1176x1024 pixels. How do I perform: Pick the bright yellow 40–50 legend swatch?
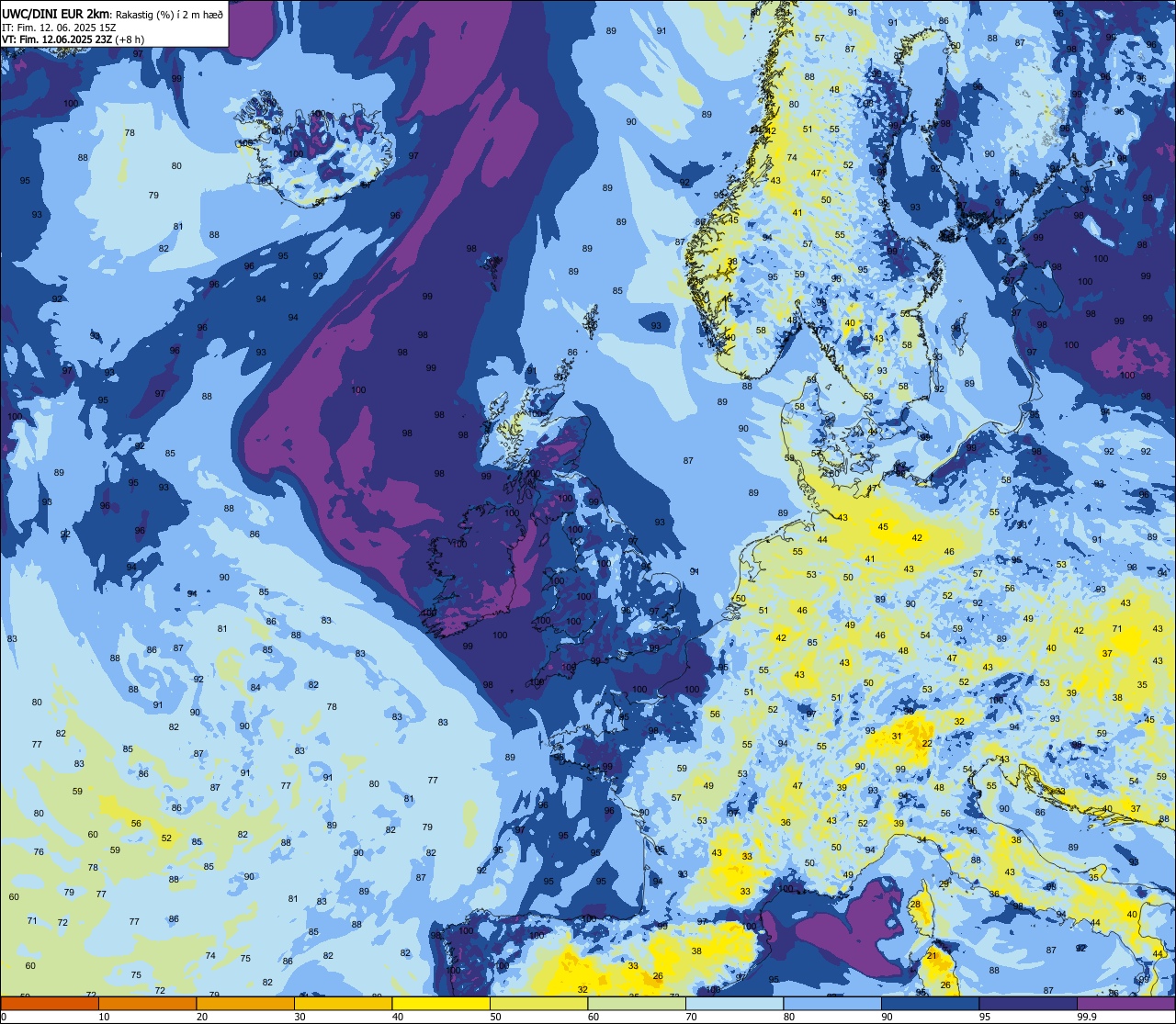(x=441, y=1004)
